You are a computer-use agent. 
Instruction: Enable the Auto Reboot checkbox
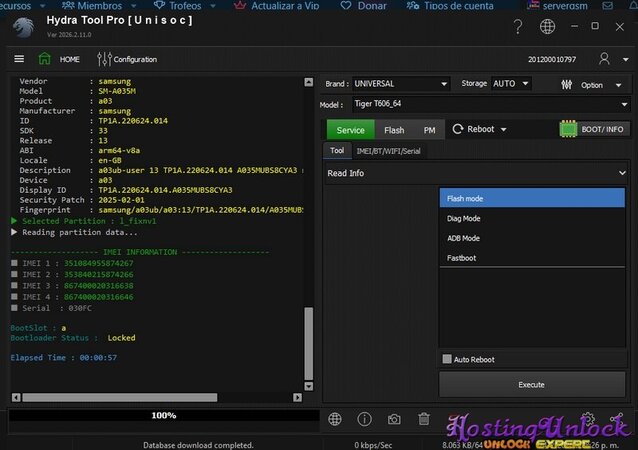click(447, 359)
